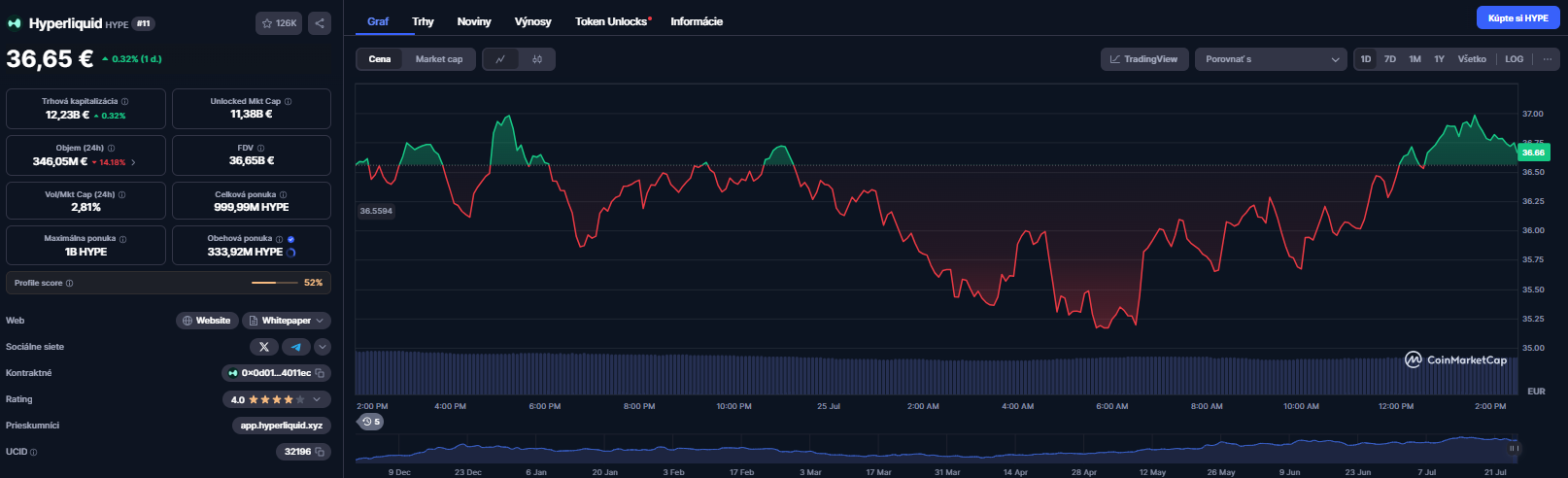Show info for Vol/Mkt Cap (24h)
The width and height of the screenshot is (1568, 478).
click(121, 194)
